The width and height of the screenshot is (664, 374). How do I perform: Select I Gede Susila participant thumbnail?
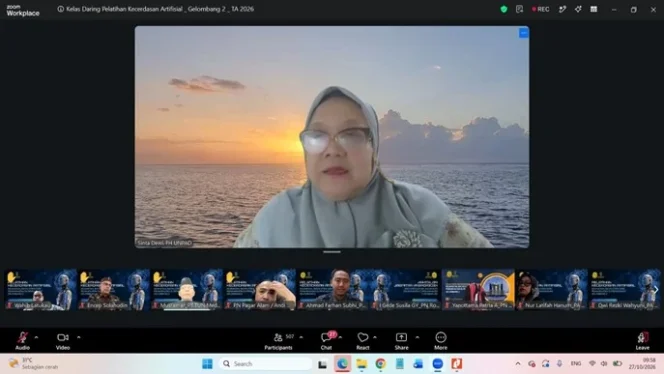point(406,289)
